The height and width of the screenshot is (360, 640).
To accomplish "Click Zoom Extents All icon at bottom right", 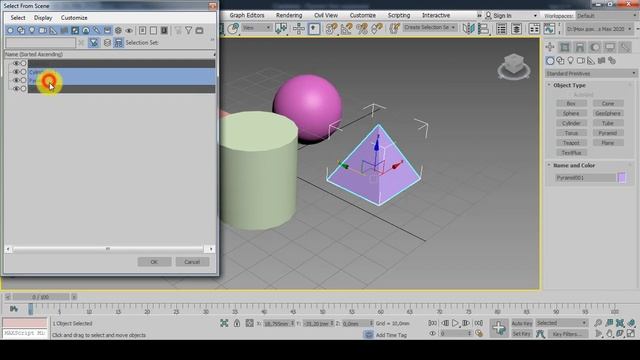I will pos(631,323).
